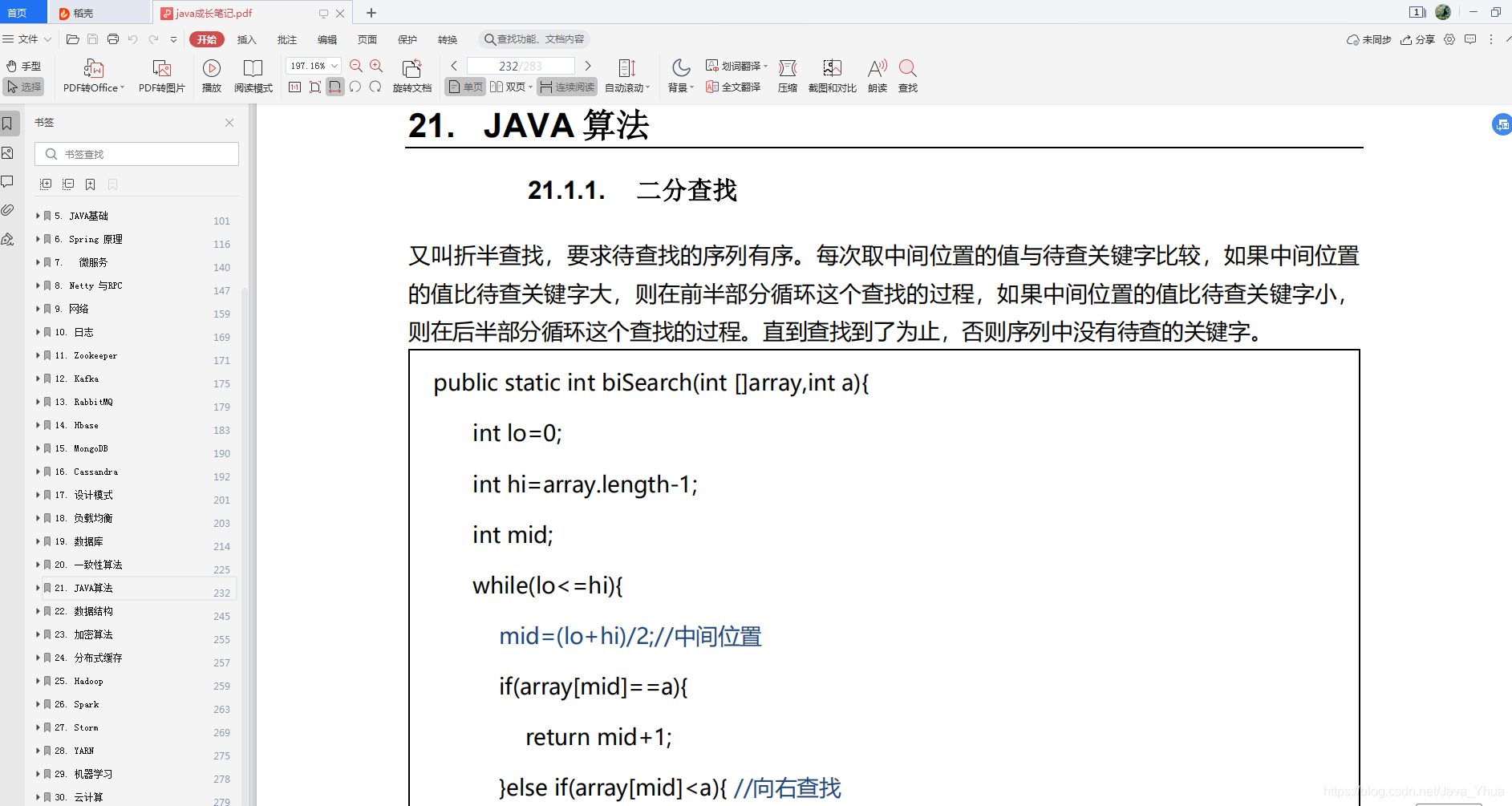Screen dimensions: 1512x806
Task: Expand the 5. JAVA基础 bookmark
Action: [38, 216]
